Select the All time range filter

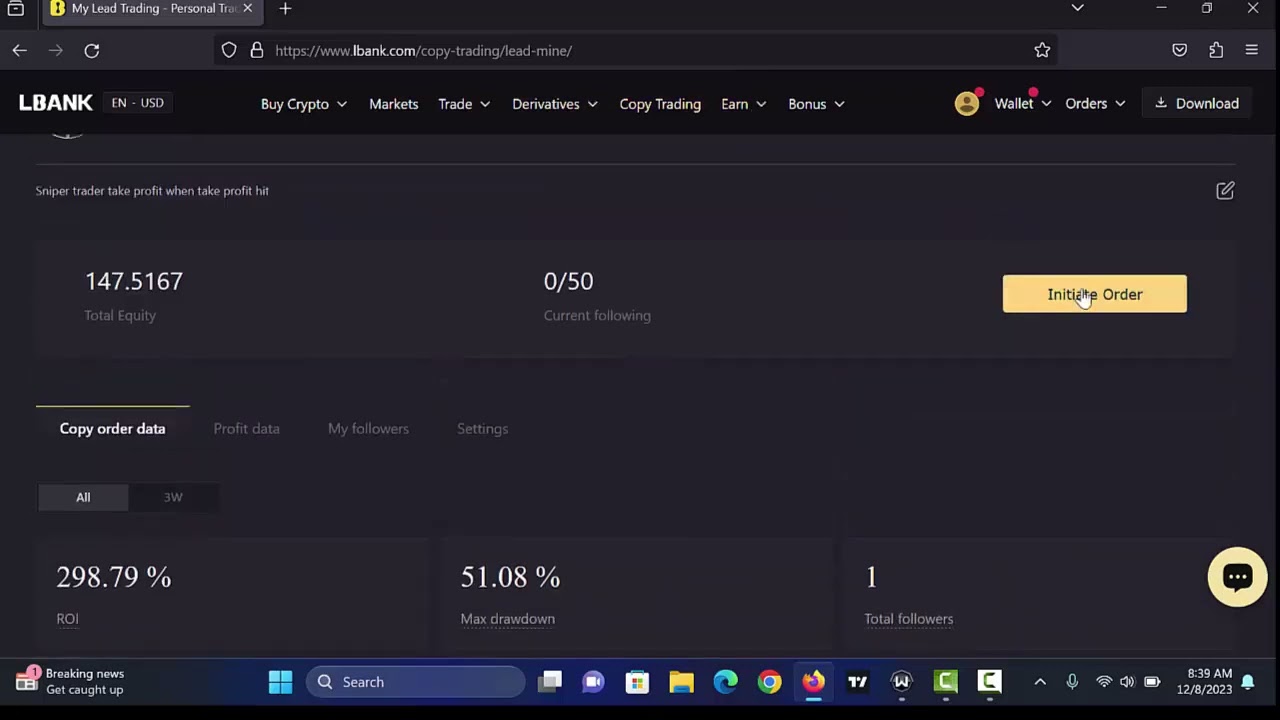click(83, 497)
